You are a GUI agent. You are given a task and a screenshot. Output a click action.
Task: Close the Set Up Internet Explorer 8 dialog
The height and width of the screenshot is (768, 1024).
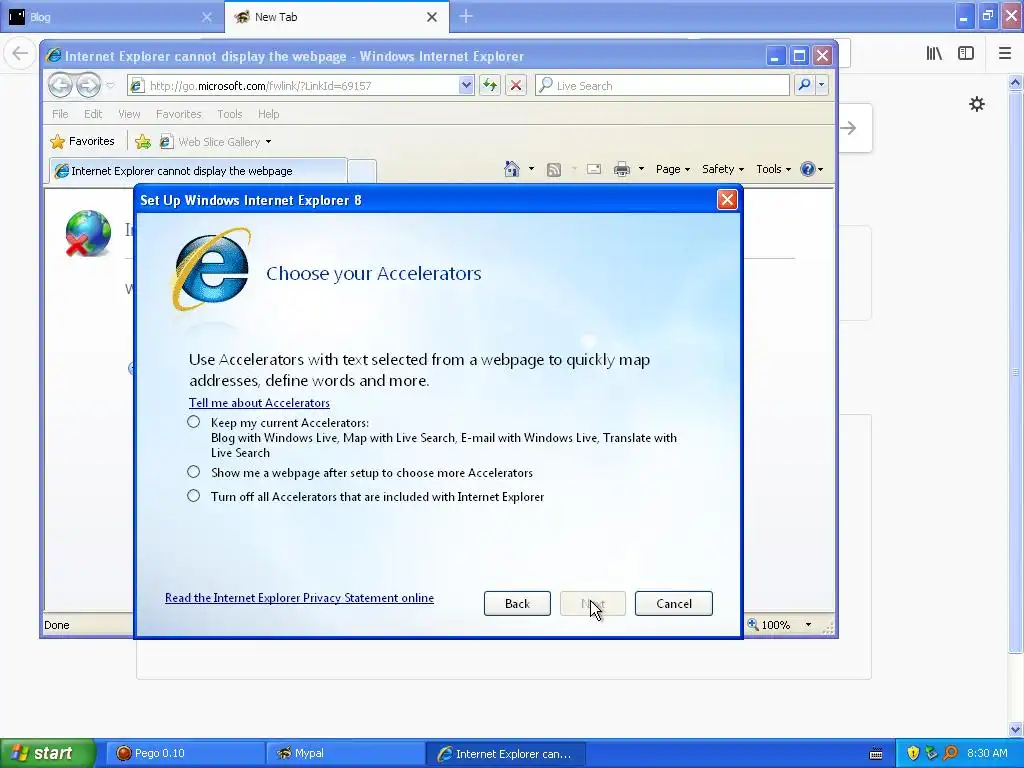(727, 200)
